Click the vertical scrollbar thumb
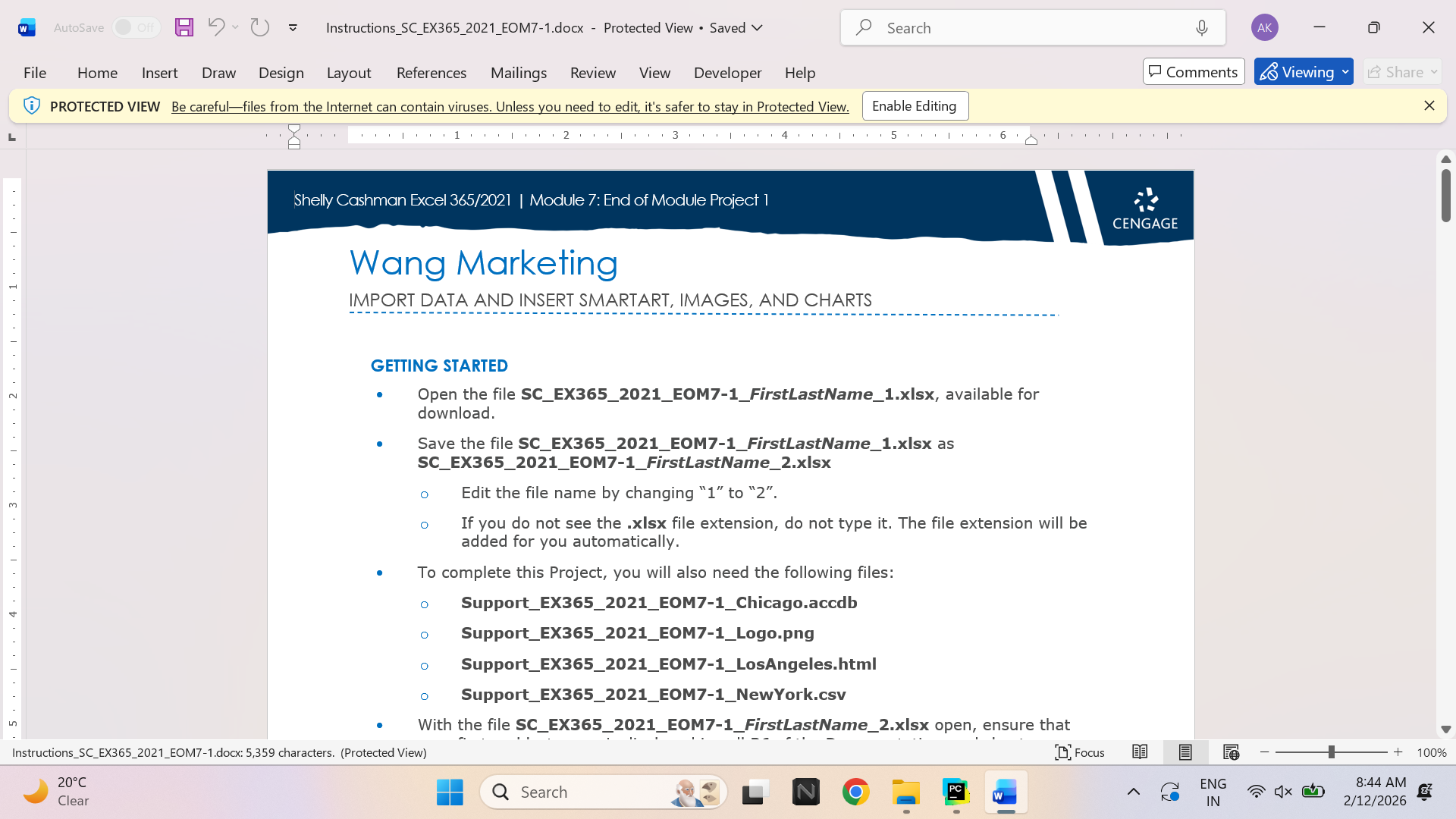 coord(1445,195)
